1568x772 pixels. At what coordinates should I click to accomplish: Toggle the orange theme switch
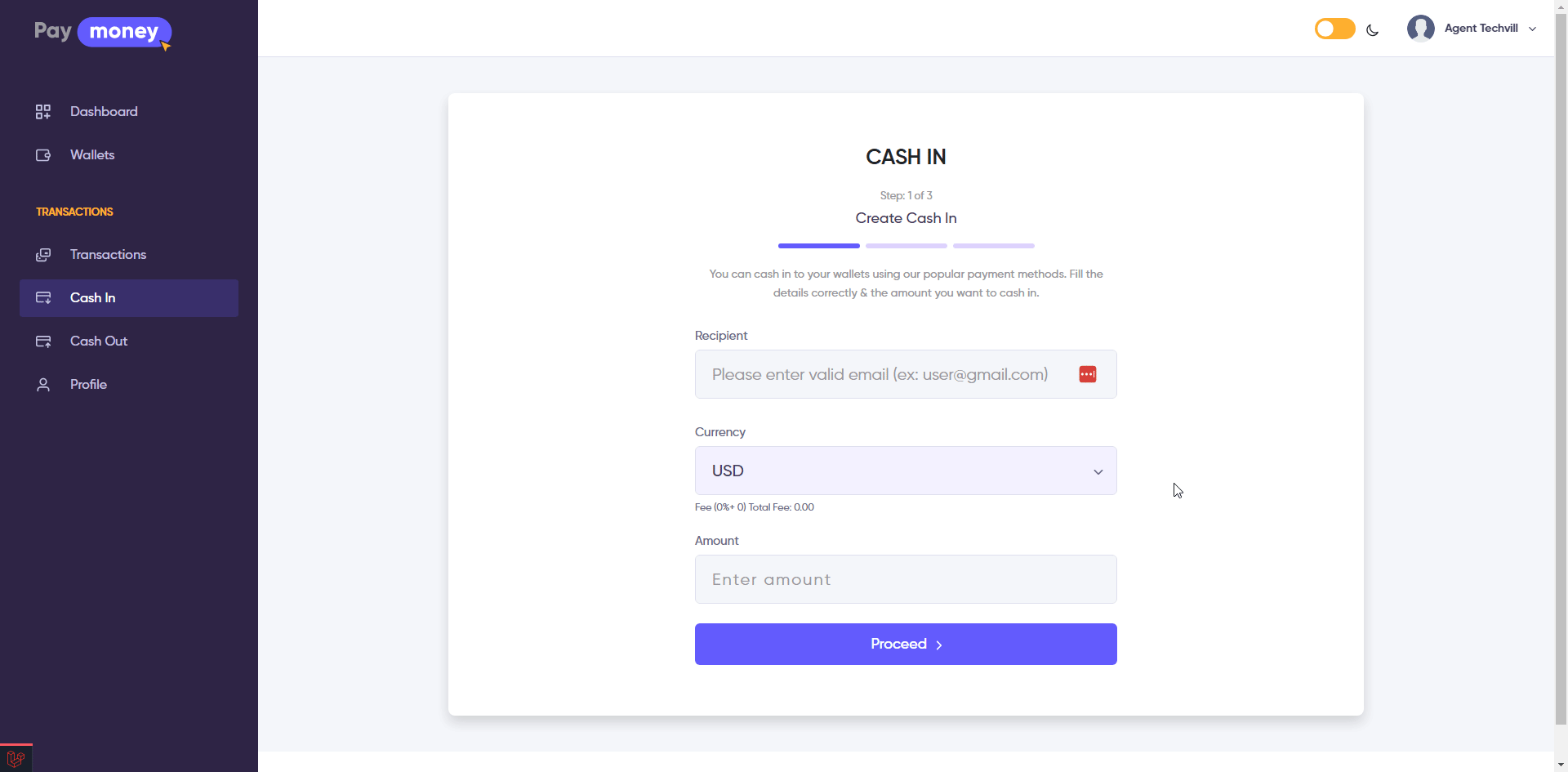pos(1334,29)
